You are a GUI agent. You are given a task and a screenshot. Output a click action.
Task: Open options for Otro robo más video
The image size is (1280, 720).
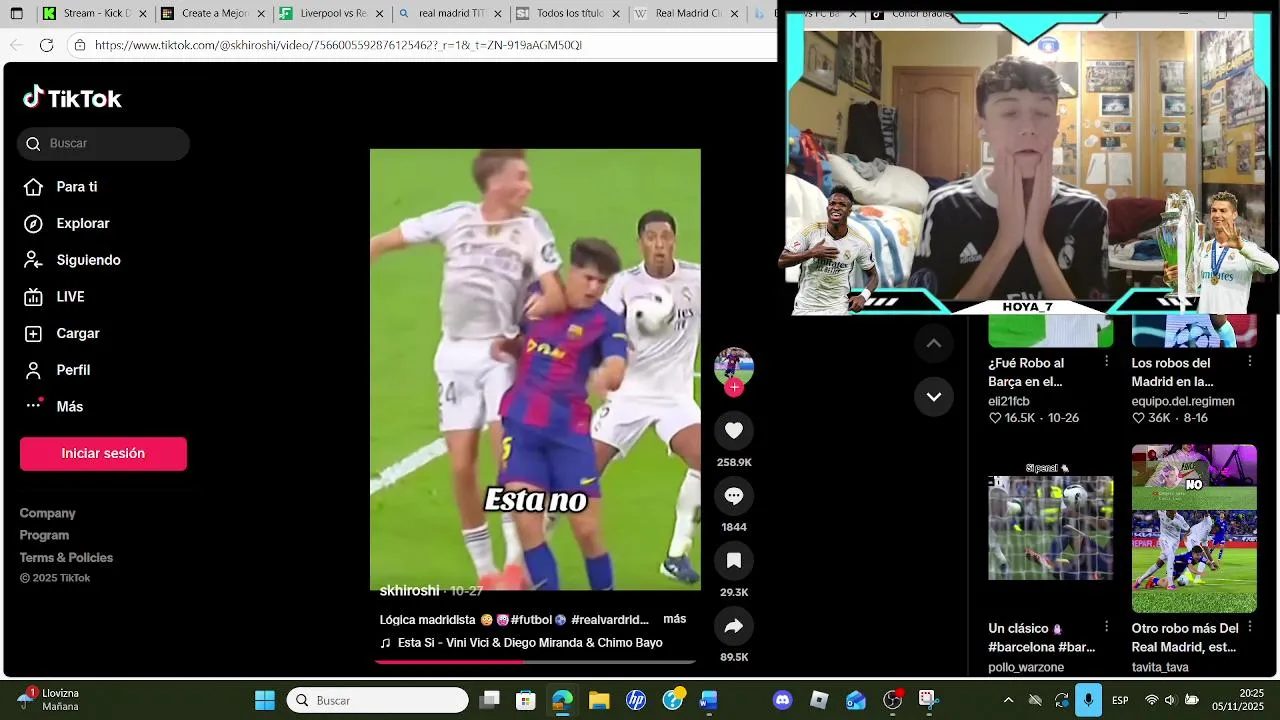tap(1249, 626)
